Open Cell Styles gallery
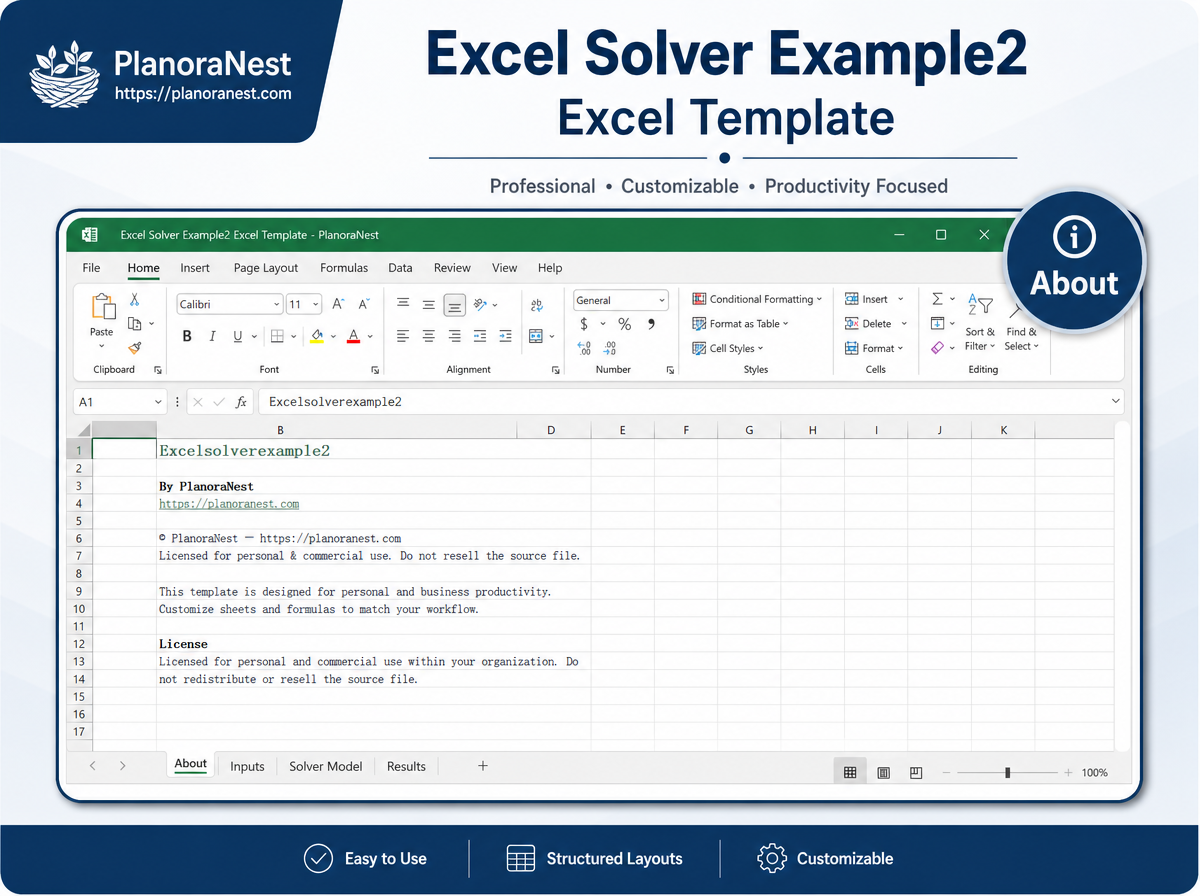Viewport: 1200px width, 896px height. click(728, 348)
